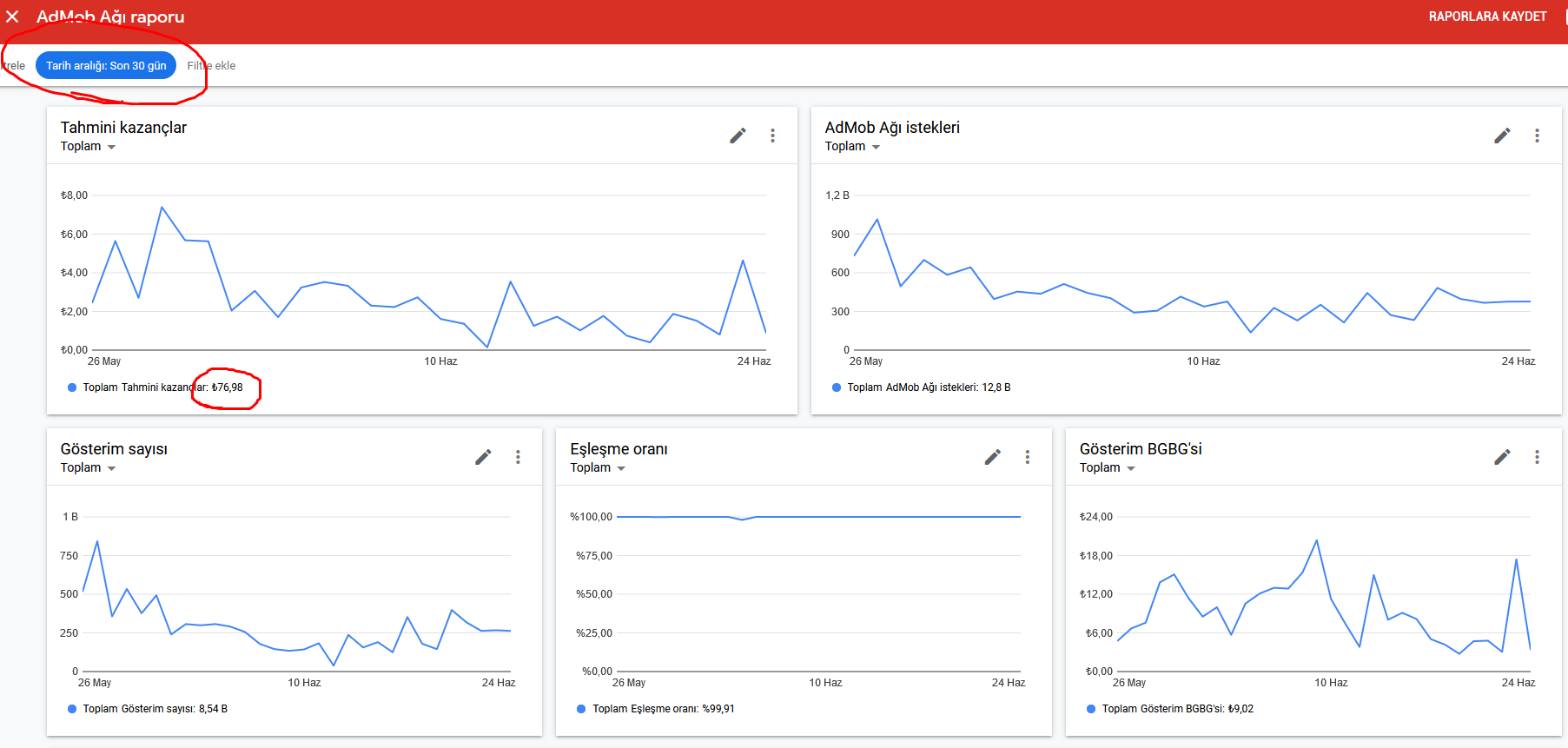This screenshot has height=748, width=1568.
Task: Click the Gösterim sayısı card title
Action: click(x=114, y=449)
